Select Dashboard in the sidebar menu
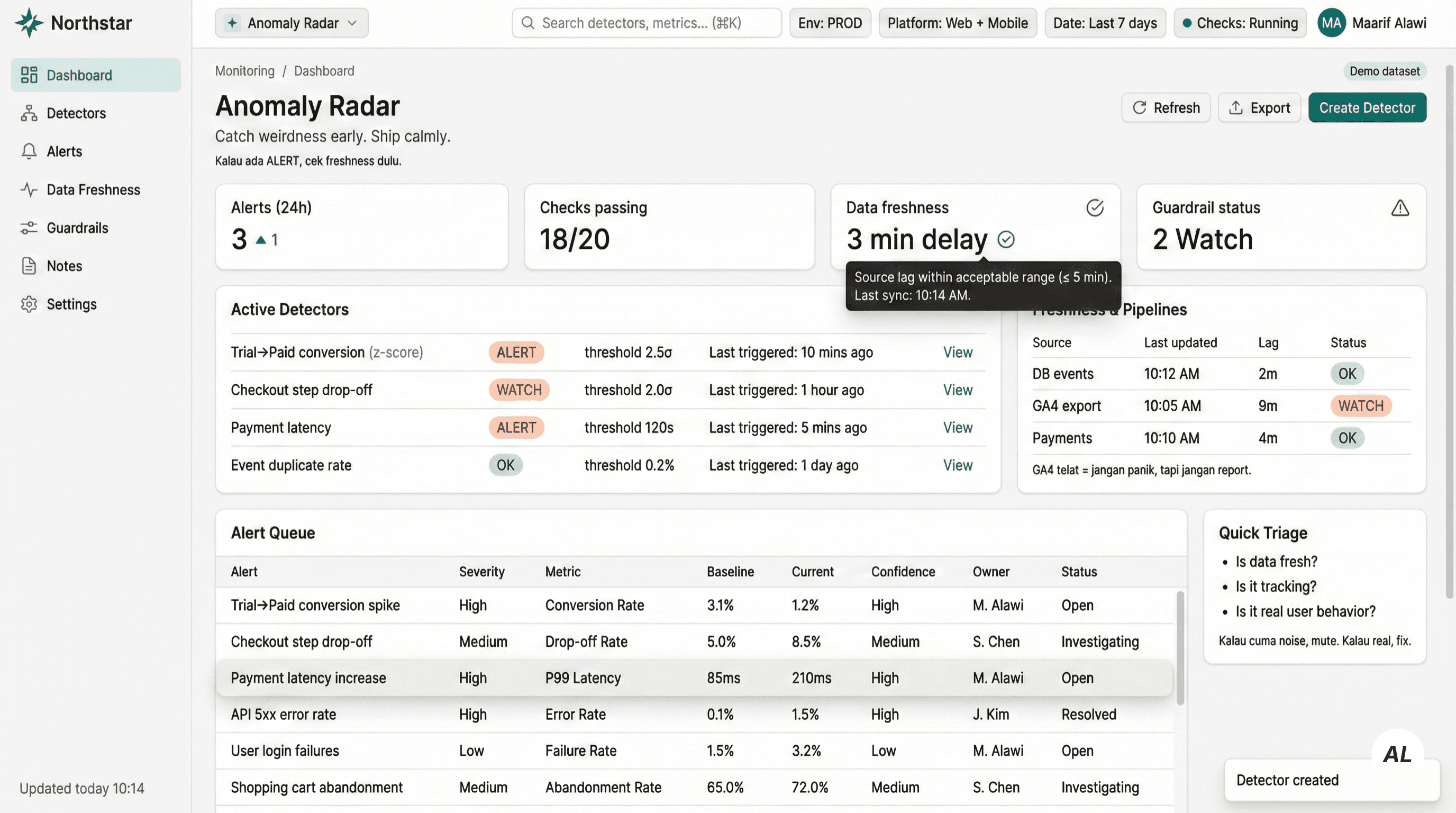The image size is (1456, 813). click(x=96, y=75)
